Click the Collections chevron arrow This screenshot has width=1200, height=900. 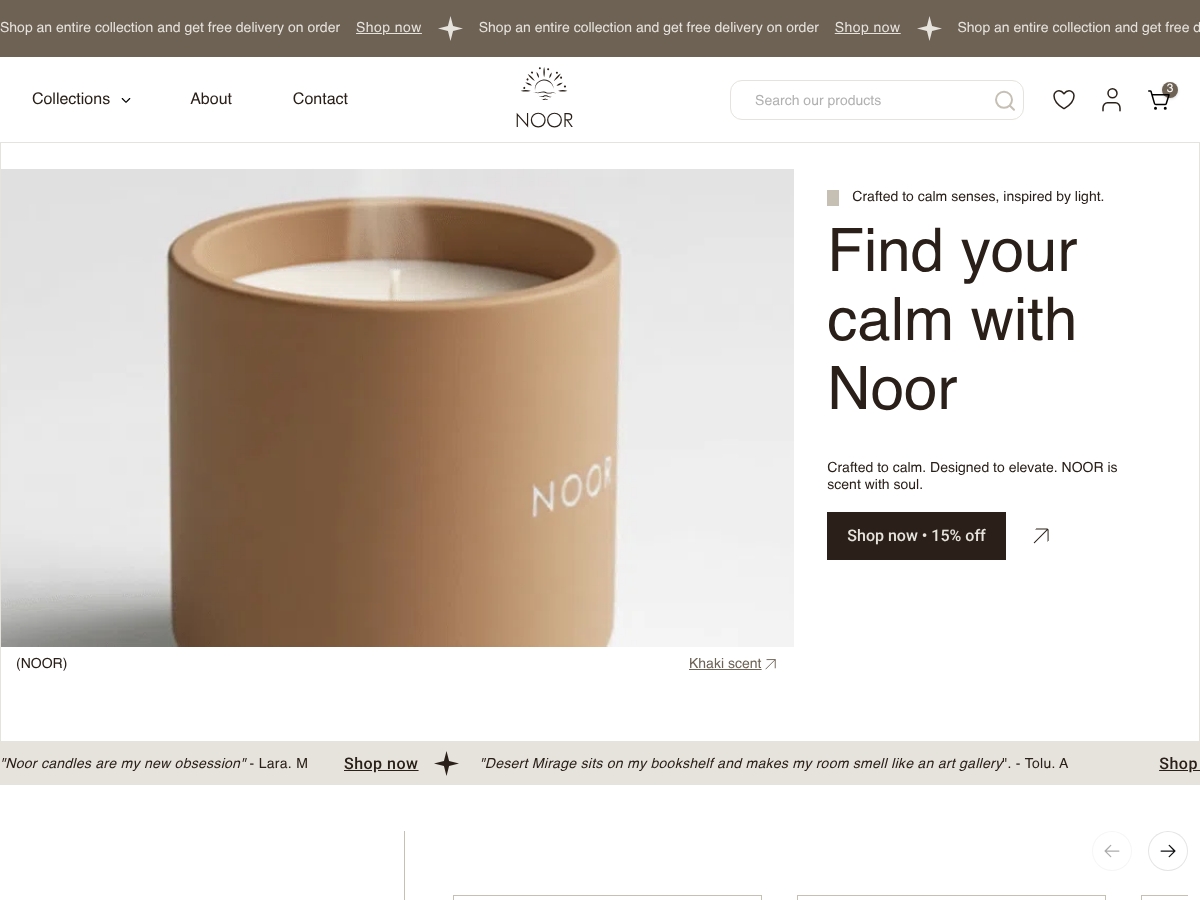tap(126, 100)
